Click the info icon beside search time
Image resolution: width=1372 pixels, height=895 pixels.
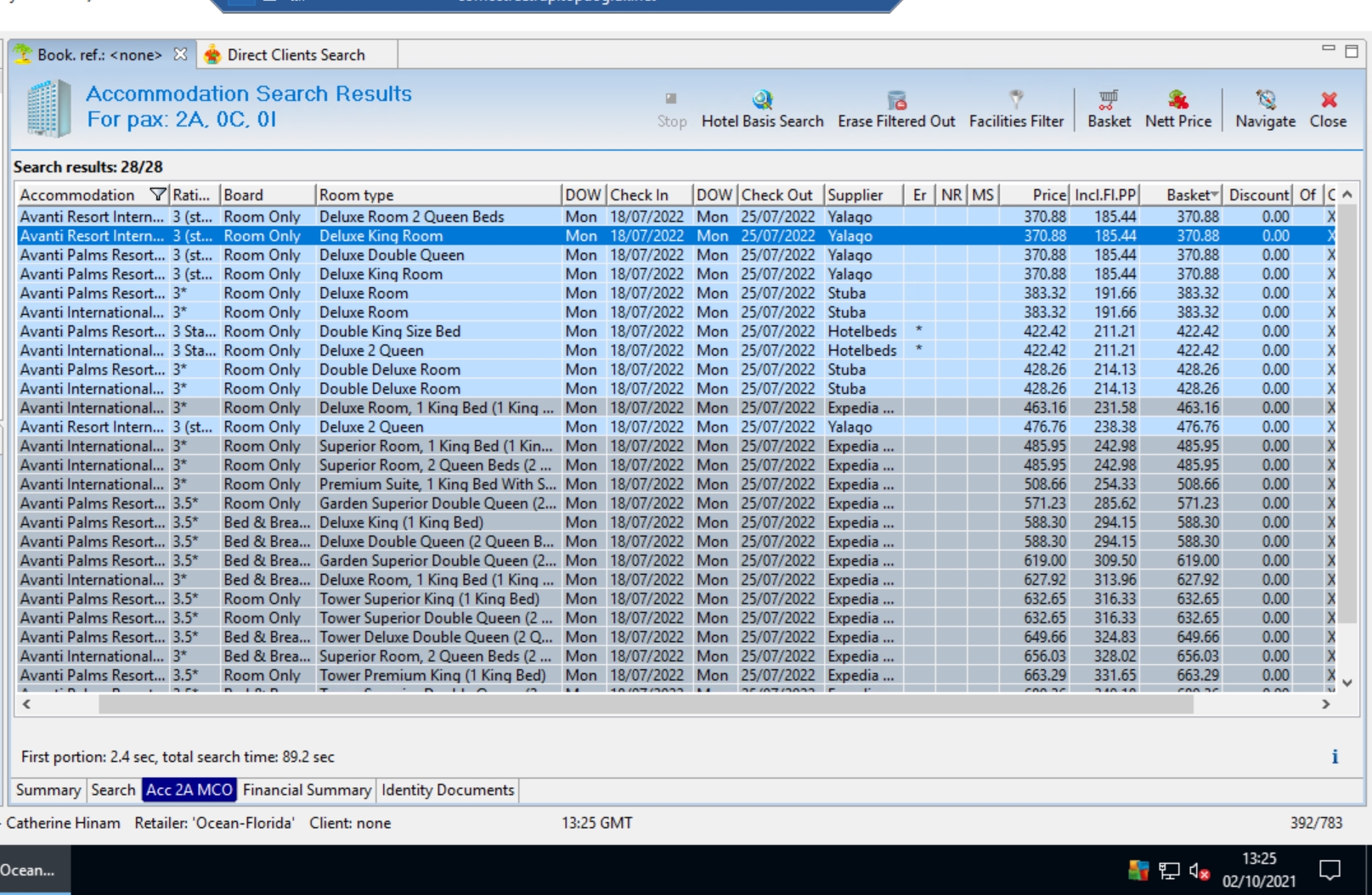(x=1335, y=757)
